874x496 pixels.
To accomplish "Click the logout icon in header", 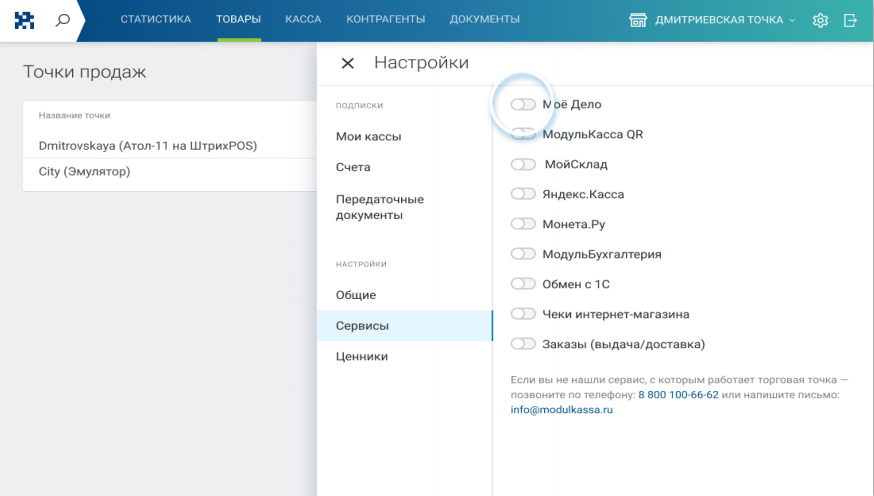I will (850, 20).
